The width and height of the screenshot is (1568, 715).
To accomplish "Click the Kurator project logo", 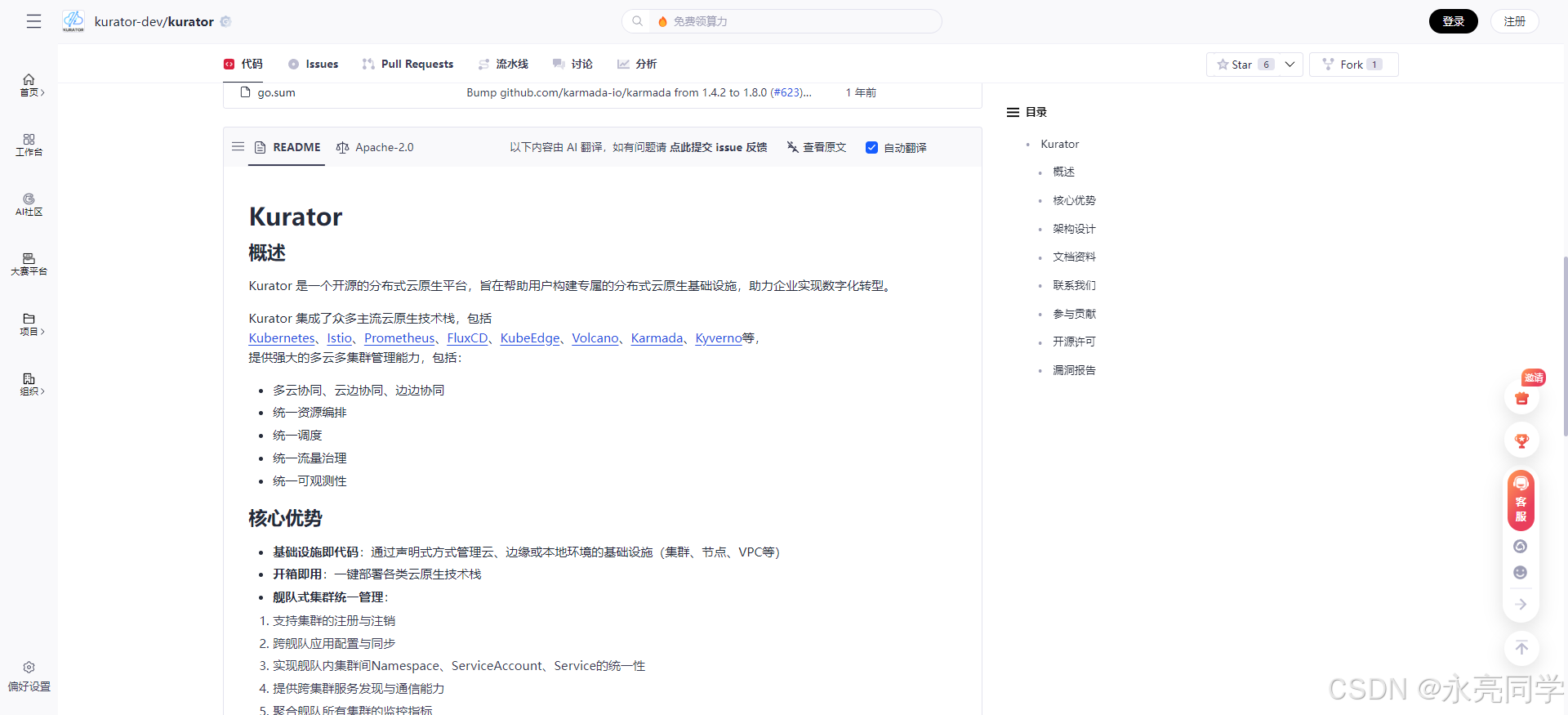I will pos(73,21).
